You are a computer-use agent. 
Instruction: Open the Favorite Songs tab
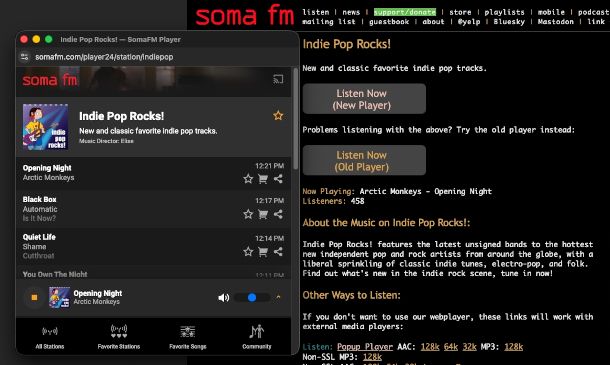point(188,337)
